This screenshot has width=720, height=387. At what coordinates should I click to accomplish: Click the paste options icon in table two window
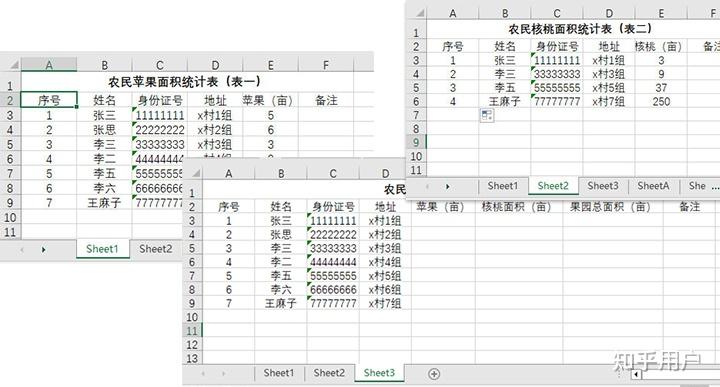tap(487, 116)
